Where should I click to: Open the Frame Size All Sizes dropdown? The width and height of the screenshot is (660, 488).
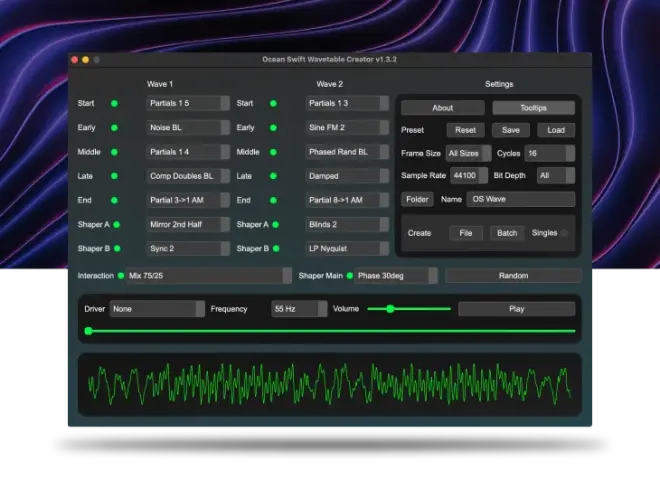tap(468, 153)
